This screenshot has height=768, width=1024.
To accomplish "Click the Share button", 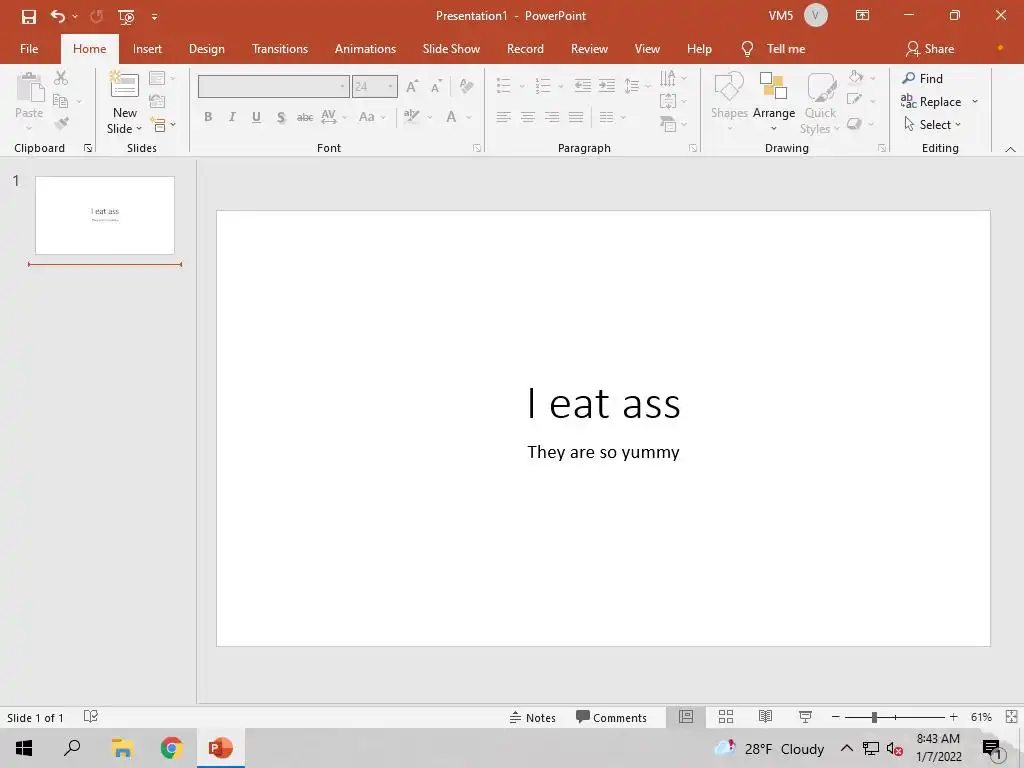I will point(929,49).
